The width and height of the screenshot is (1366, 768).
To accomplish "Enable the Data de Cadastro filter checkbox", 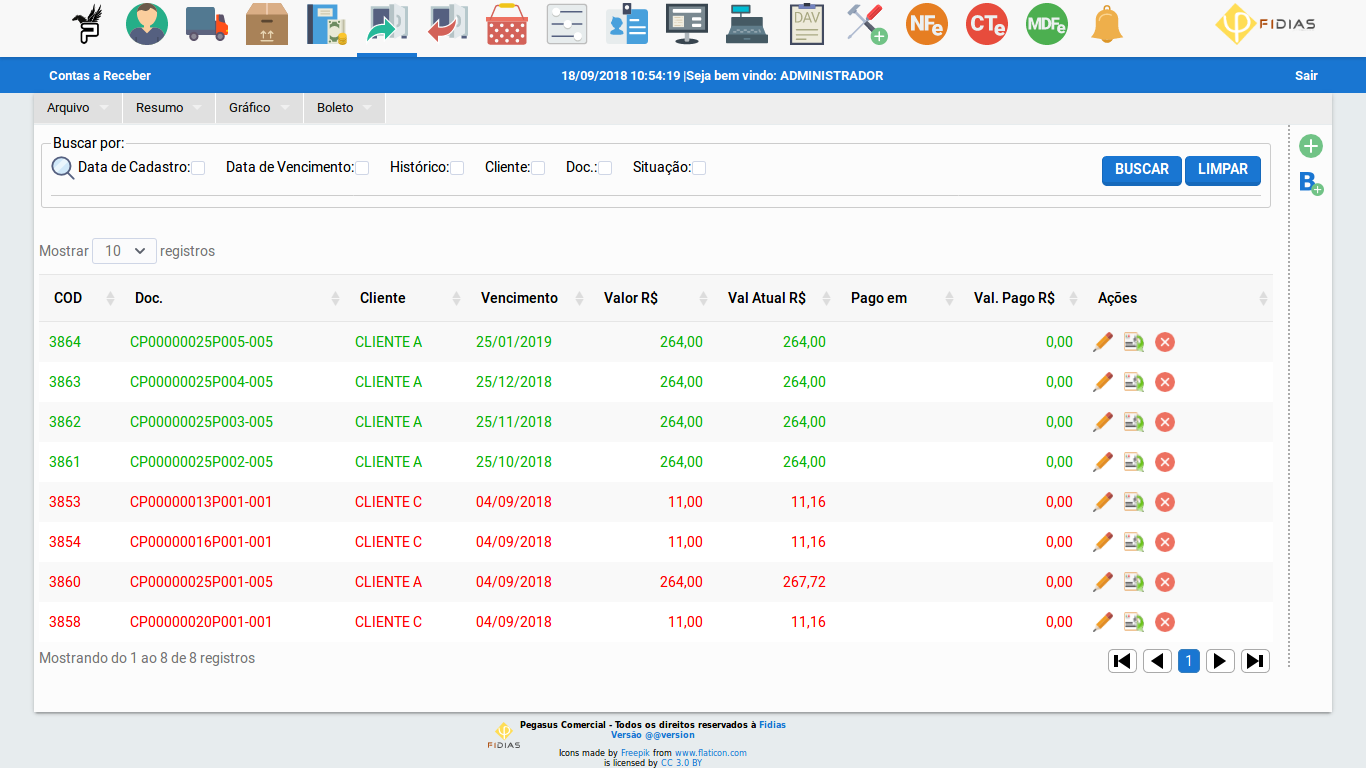I will [199, 167].
